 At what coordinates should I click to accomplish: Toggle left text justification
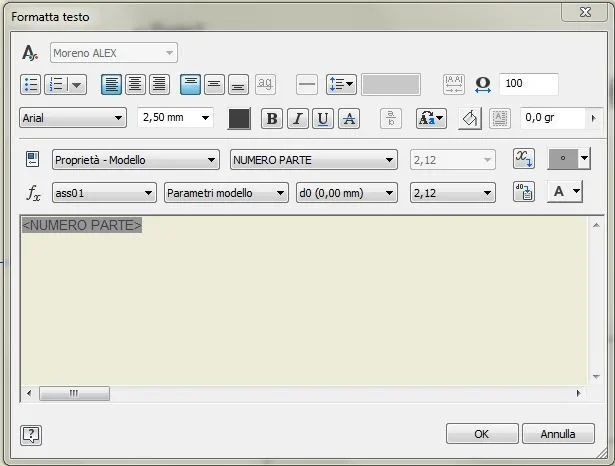pos(111,84)
